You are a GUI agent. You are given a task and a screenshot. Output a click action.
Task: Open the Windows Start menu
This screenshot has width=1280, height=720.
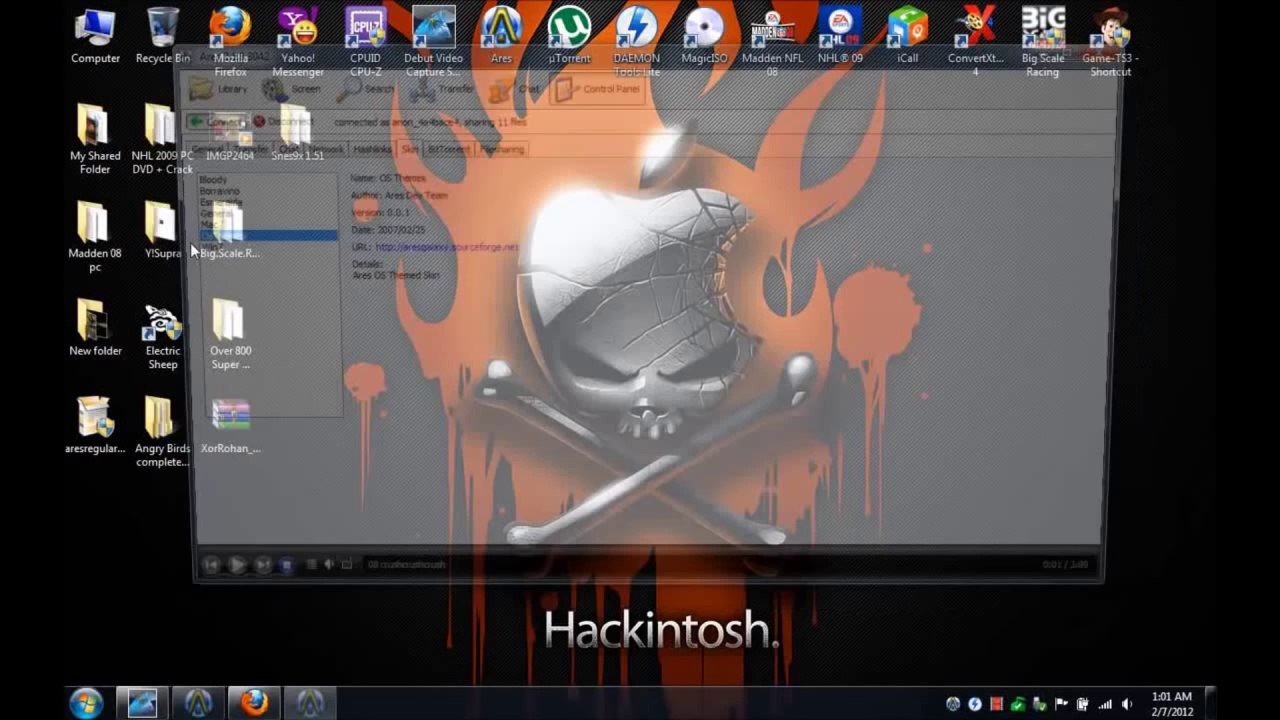coord(86,703)
